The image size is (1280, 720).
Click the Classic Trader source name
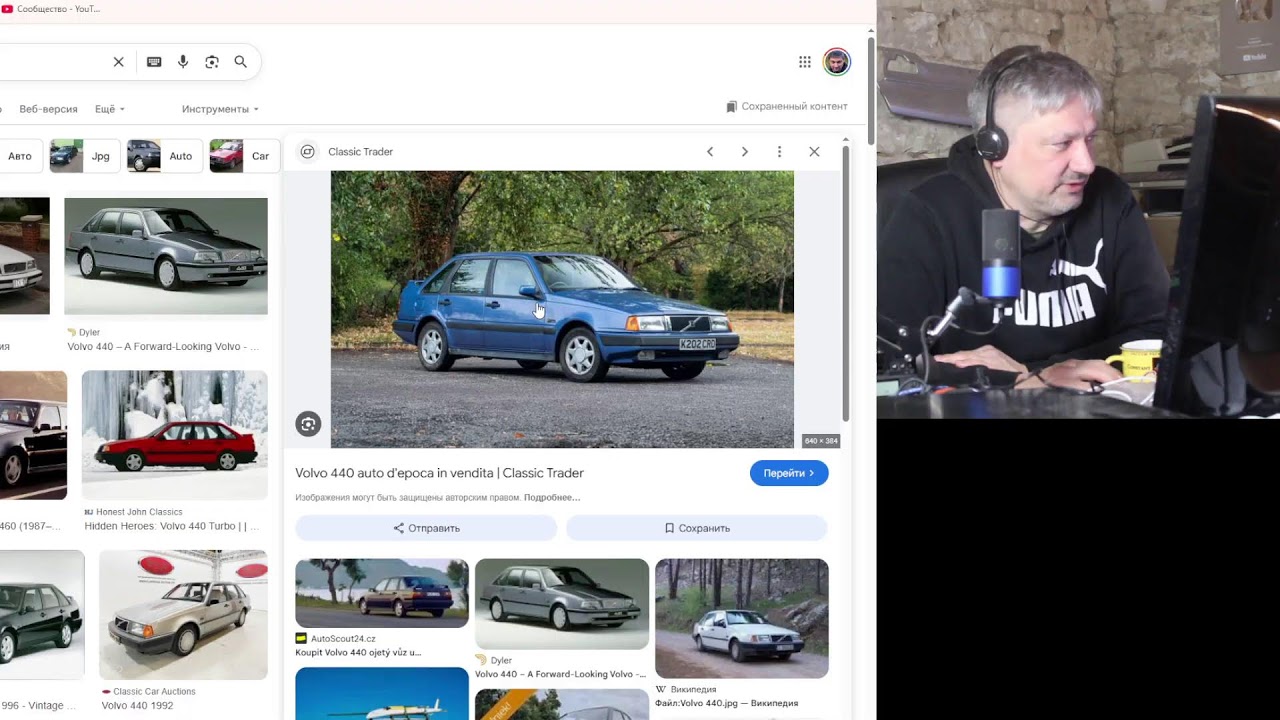point(360,152)
